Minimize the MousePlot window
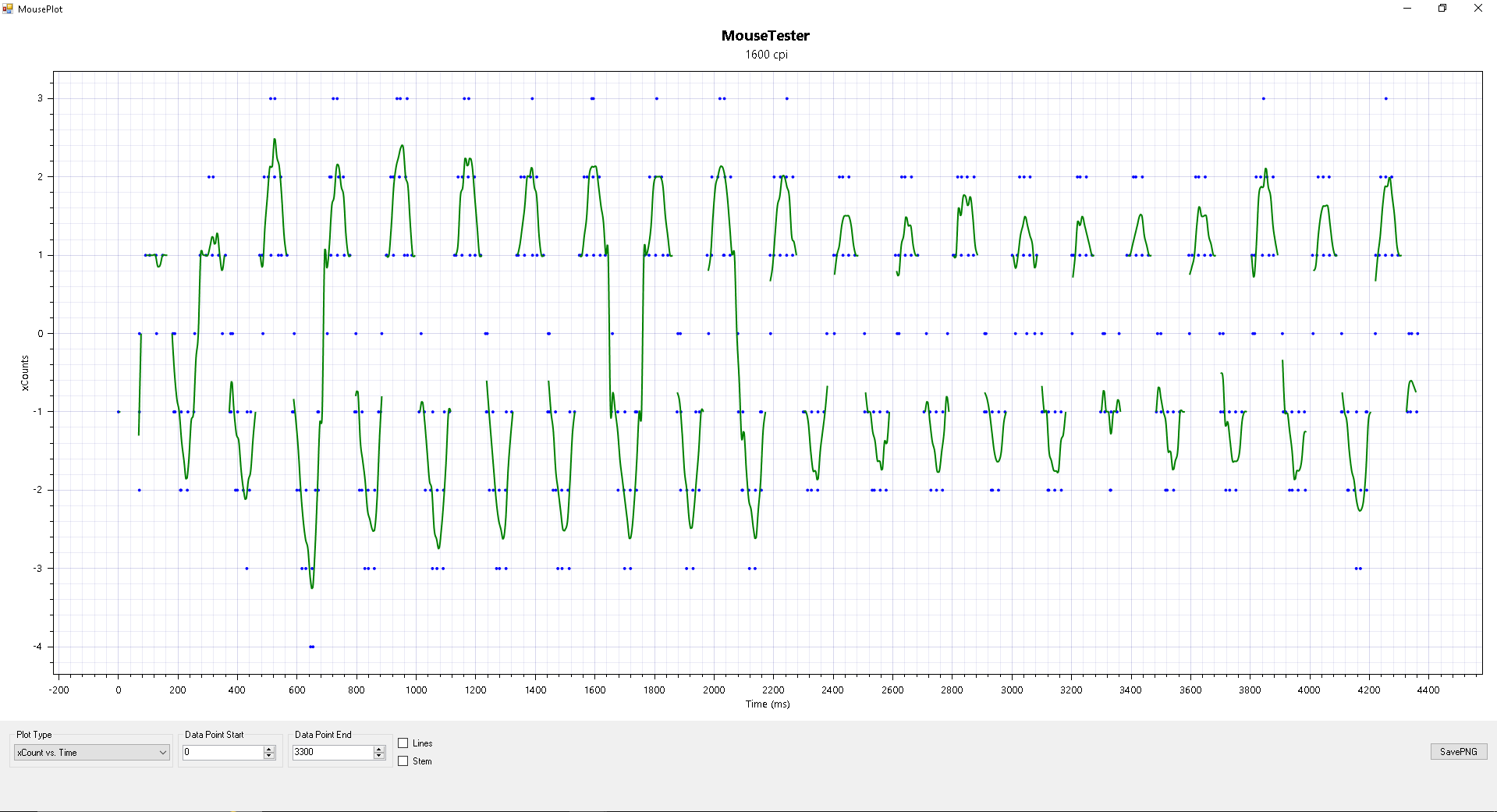The image size is (1497, 812). (1407, 9)
